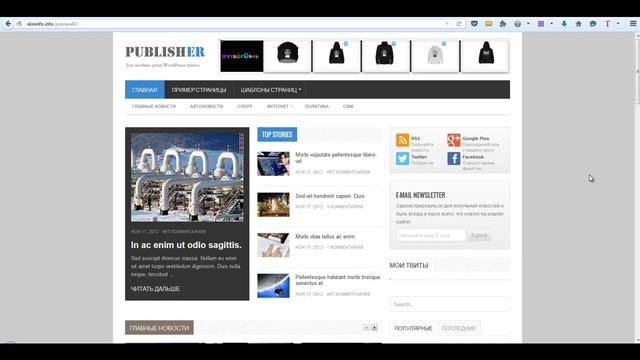Focus the newsletter email input field
The width and height of the screenshot is (640, 360).
(x=431, y=235)
